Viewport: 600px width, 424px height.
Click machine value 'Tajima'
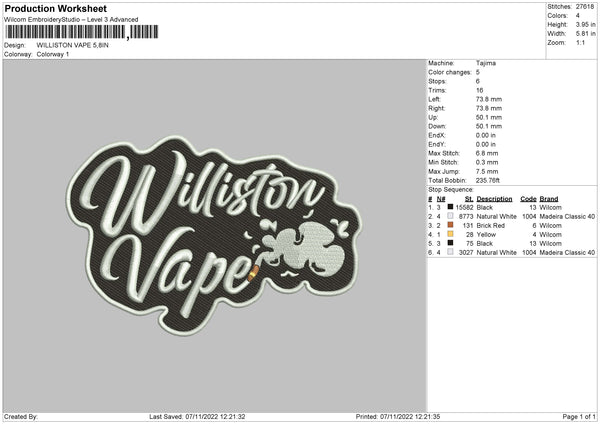tap(486, 63)
